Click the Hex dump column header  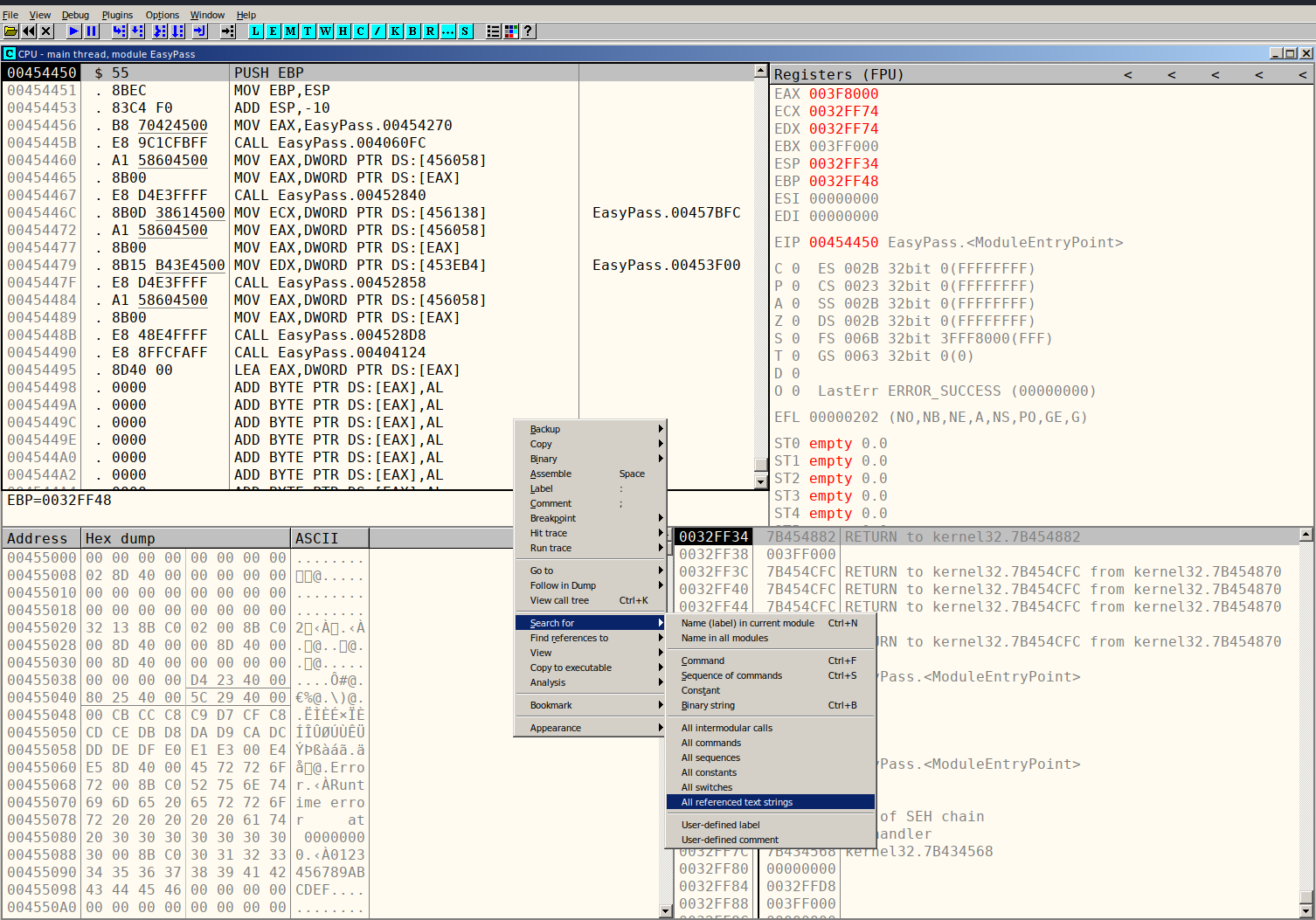[186, 538]
